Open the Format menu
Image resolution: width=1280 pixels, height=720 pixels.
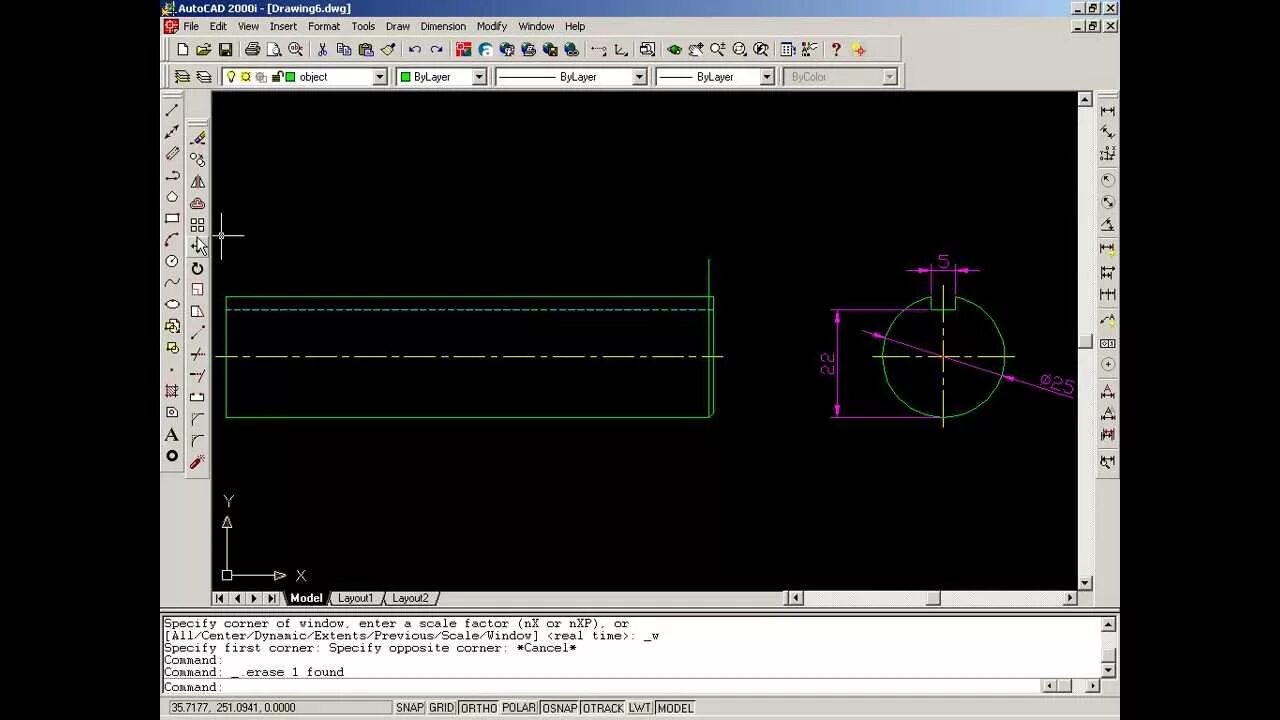(324, 26)
